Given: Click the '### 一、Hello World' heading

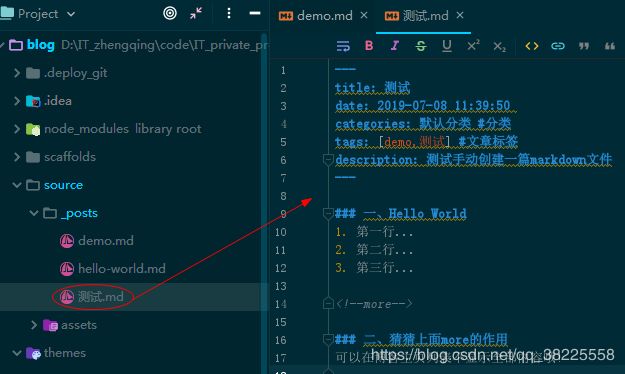Looking at the screenshot, I should [401, 214].
